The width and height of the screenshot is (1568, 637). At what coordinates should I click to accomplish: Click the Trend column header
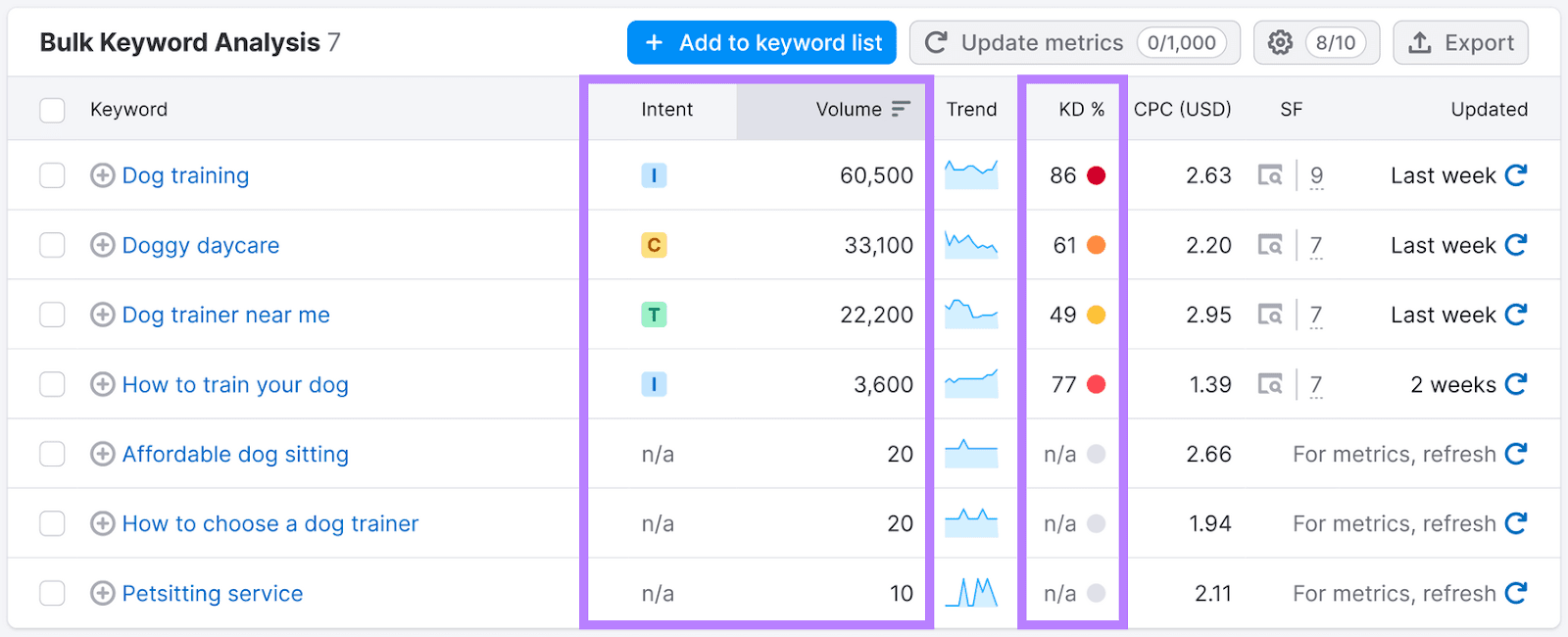click(971, 110)
